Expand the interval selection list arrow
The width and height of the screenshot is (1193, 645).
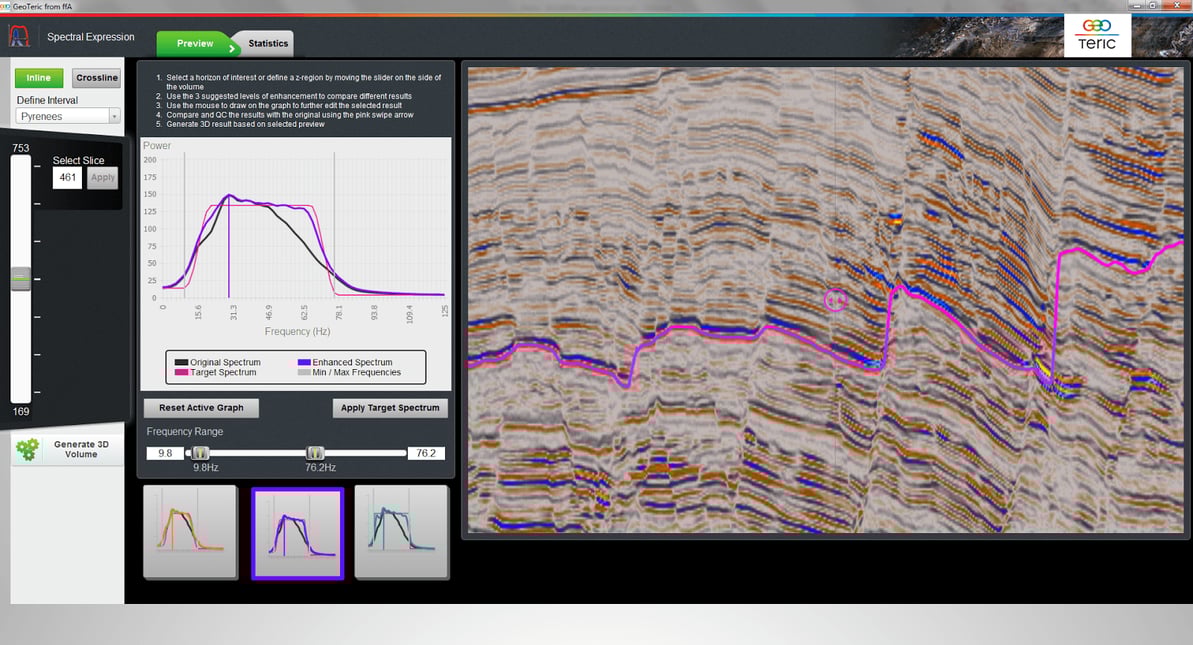click(113, 115)
